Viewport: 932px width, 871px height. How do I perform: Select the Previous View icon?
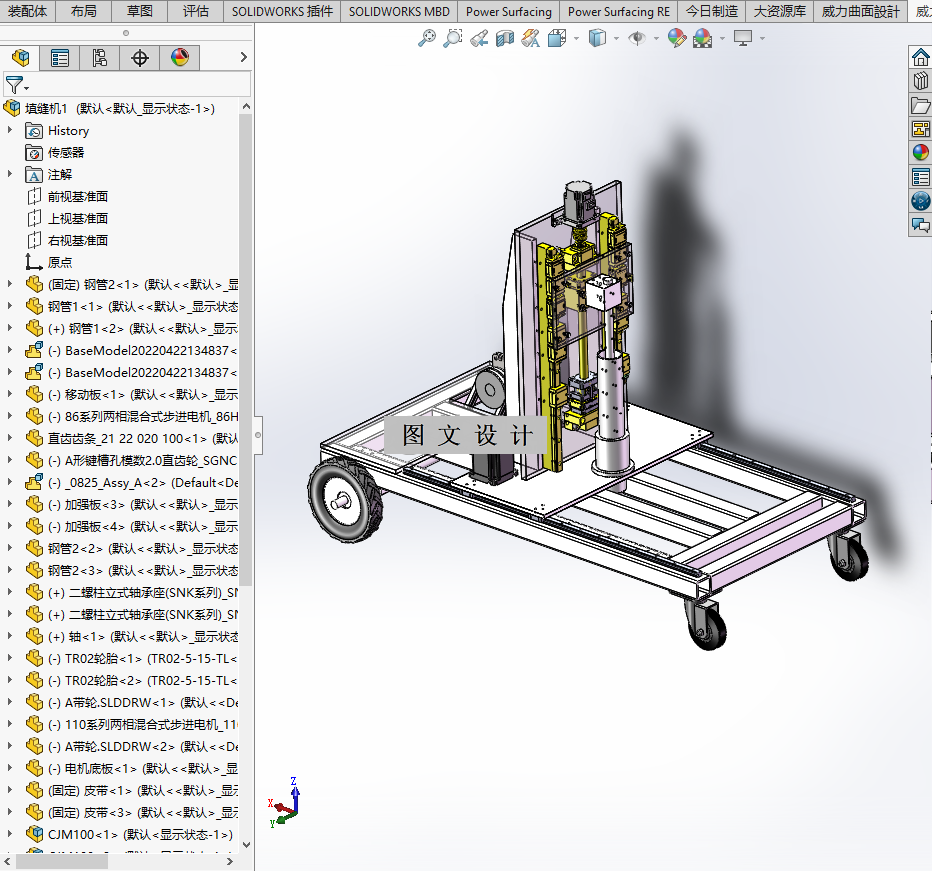tap(478, 39)
